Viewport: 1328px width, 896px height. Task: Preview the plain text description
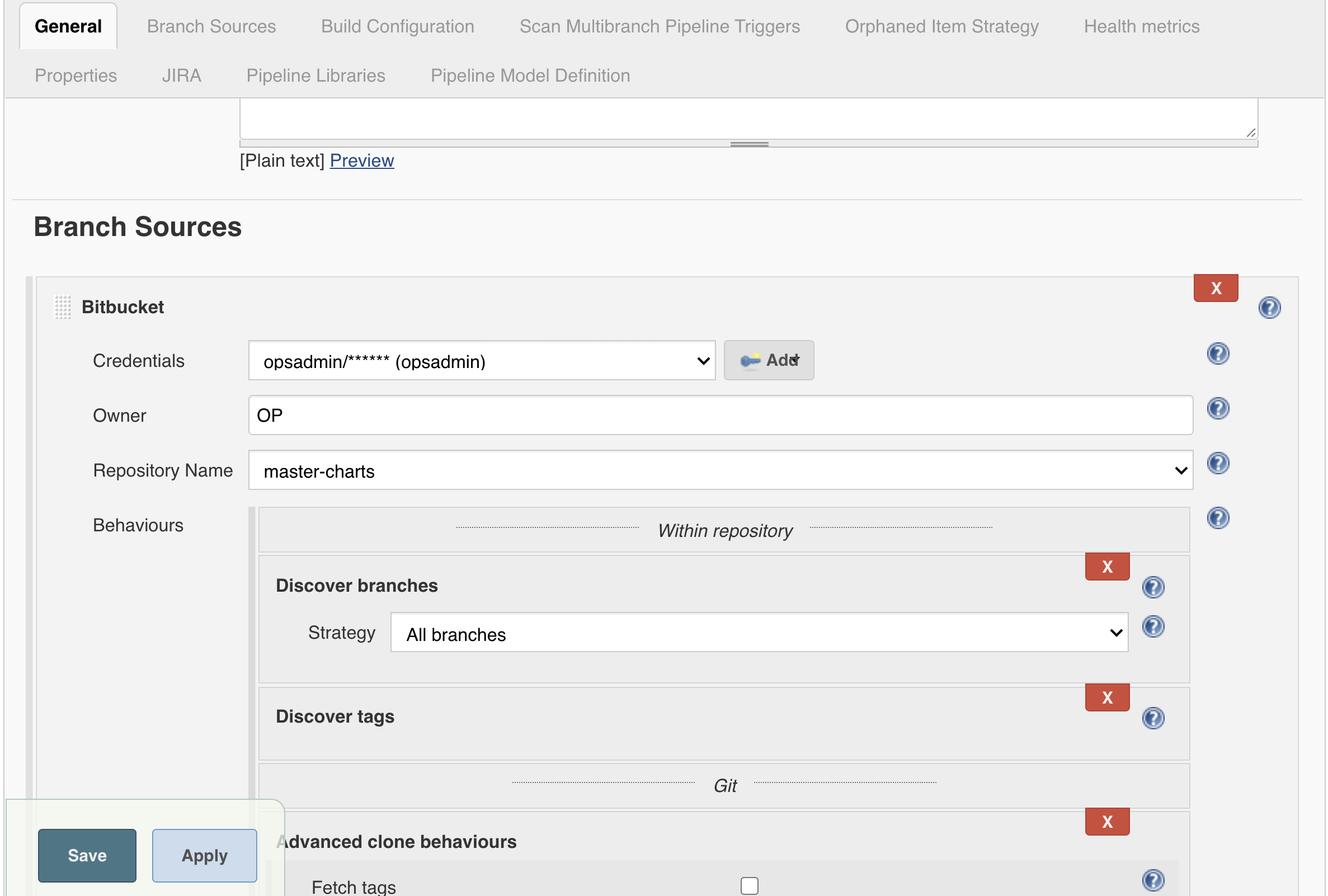coord(362,161)
